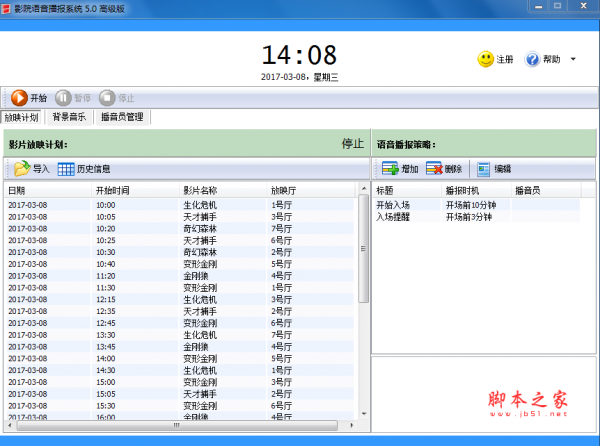
Task: Sort by the 开始时间 column header
Action: [x=112, y=190]
